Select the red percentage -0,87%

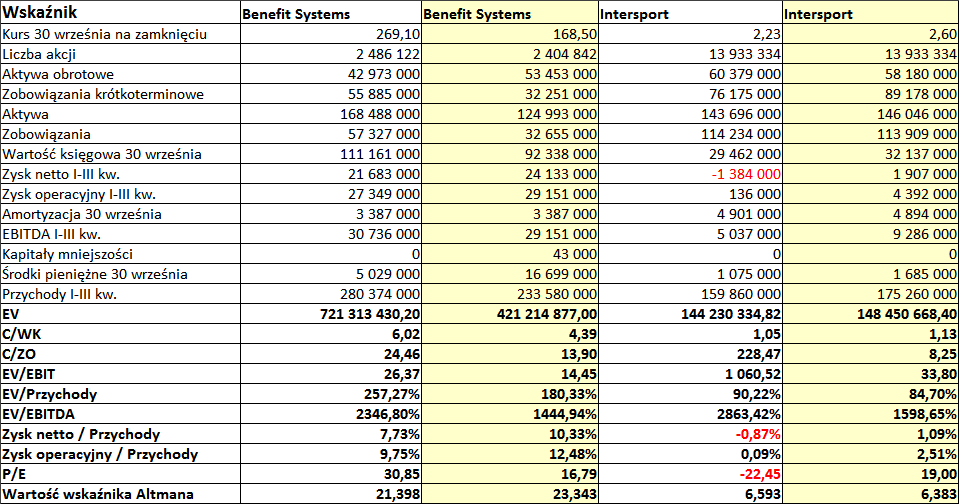pyautogui.click(x=691, y=434)
